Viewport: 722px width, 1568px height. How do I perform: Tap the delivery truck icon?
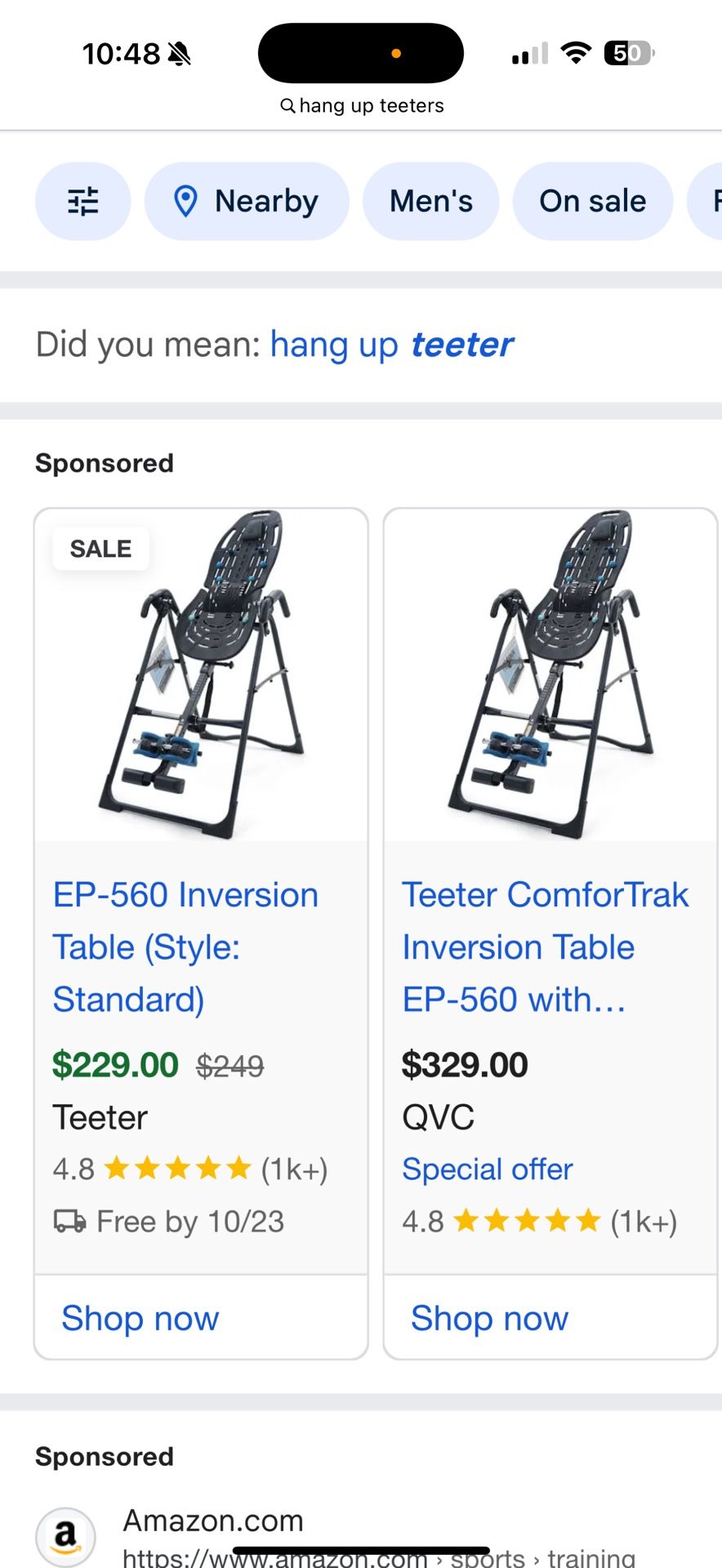point(69,1222)
